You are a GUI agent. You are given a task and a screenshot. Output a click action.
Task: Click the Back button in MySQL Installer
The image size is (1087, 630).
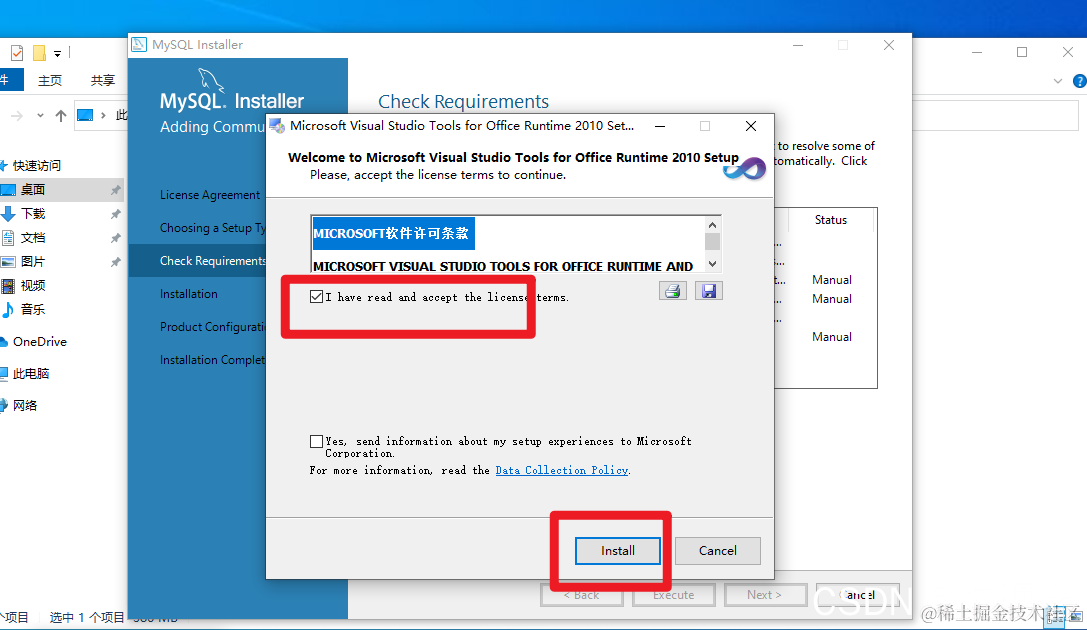(x=582, y=595)
